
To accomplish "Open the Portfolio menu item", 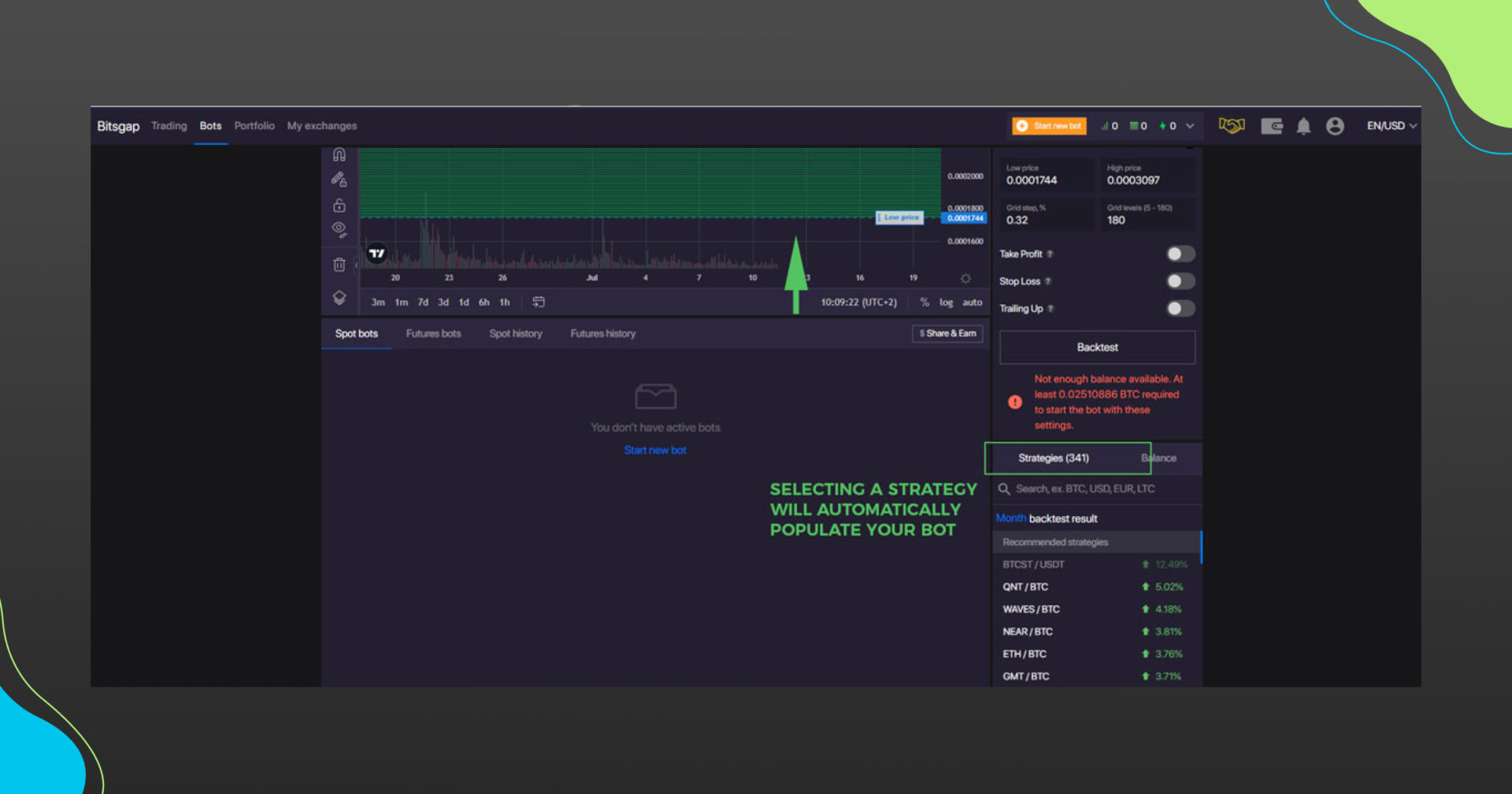I will pos(254,126).
